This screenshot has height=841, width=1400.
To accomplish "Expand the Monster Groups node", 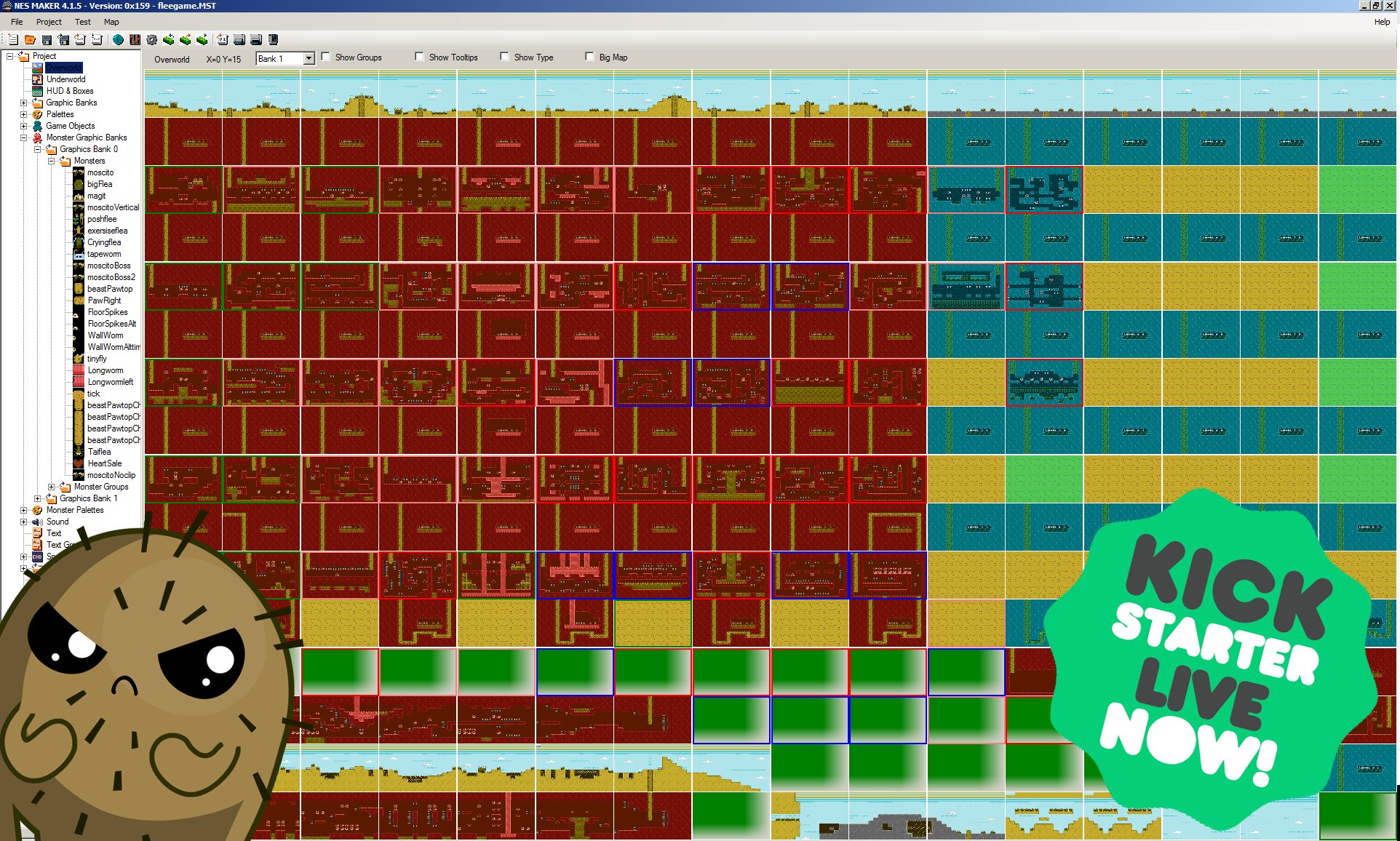I will [51, 487].
